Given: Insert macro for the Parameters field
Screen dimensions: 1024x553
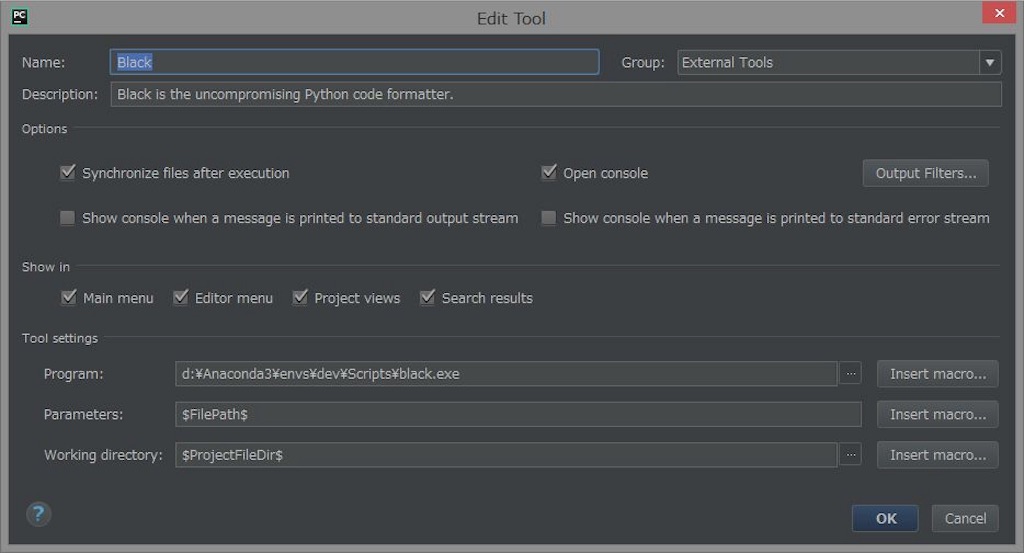Looking at the screenshot, I should (938, 415).
